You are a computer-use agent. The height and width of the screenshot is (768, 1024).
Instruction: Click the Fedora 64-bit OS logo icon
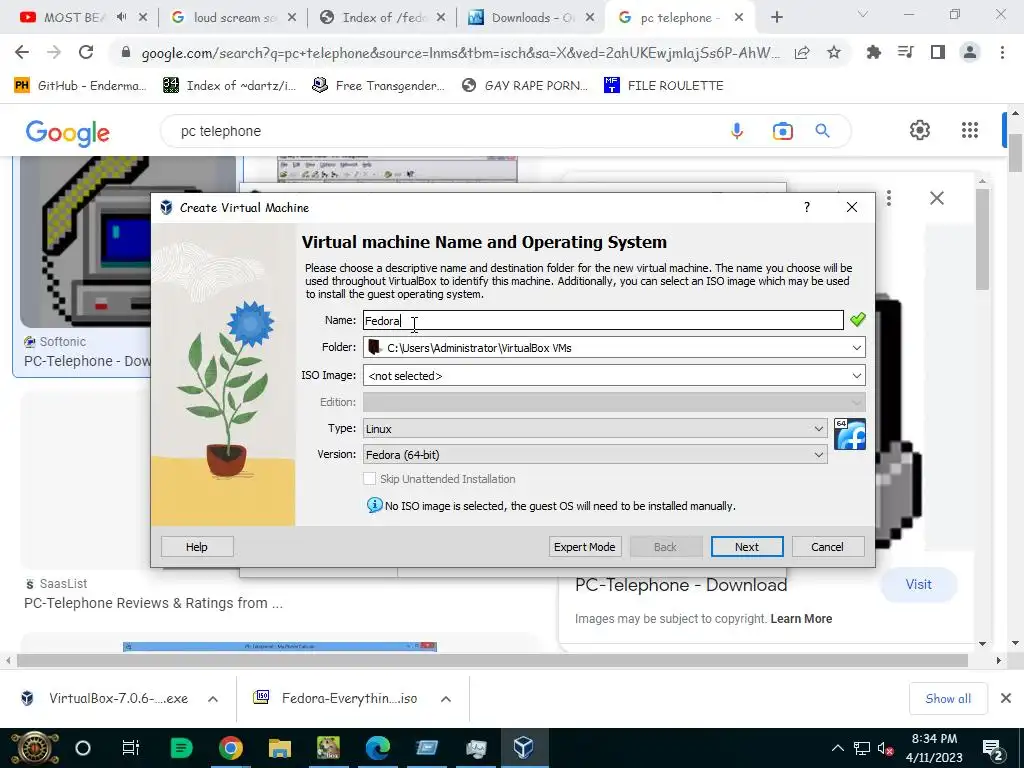click(850, 434)
